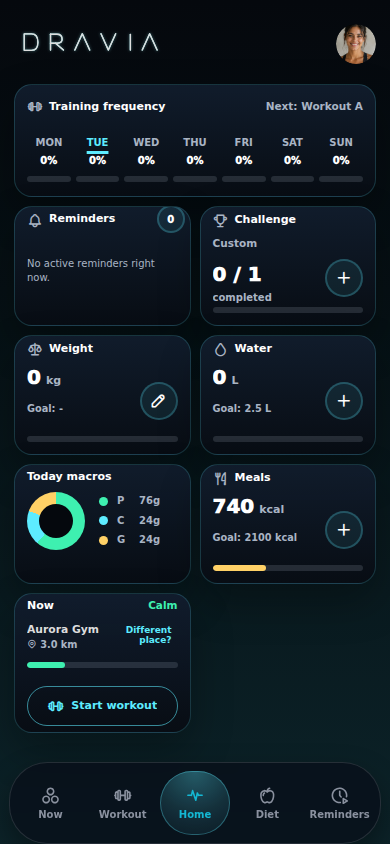
Task: Add a new Challenge completion with plus icon
Action: (x=344, y=278)
